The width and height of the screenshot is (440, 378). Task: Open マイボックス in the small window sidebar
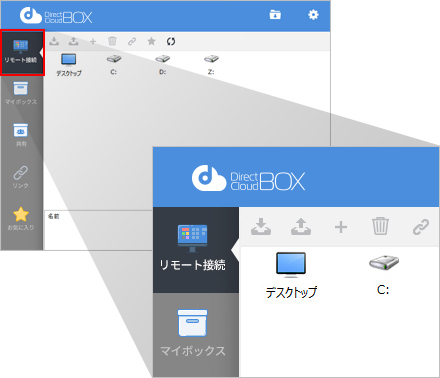(21, 93)
